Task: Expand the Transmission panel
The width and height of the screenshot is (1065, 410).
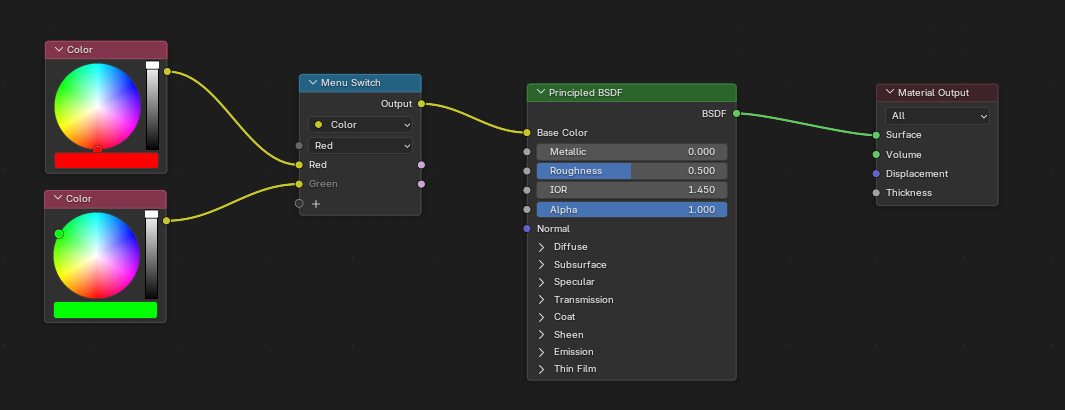Action: coord(541,300)
